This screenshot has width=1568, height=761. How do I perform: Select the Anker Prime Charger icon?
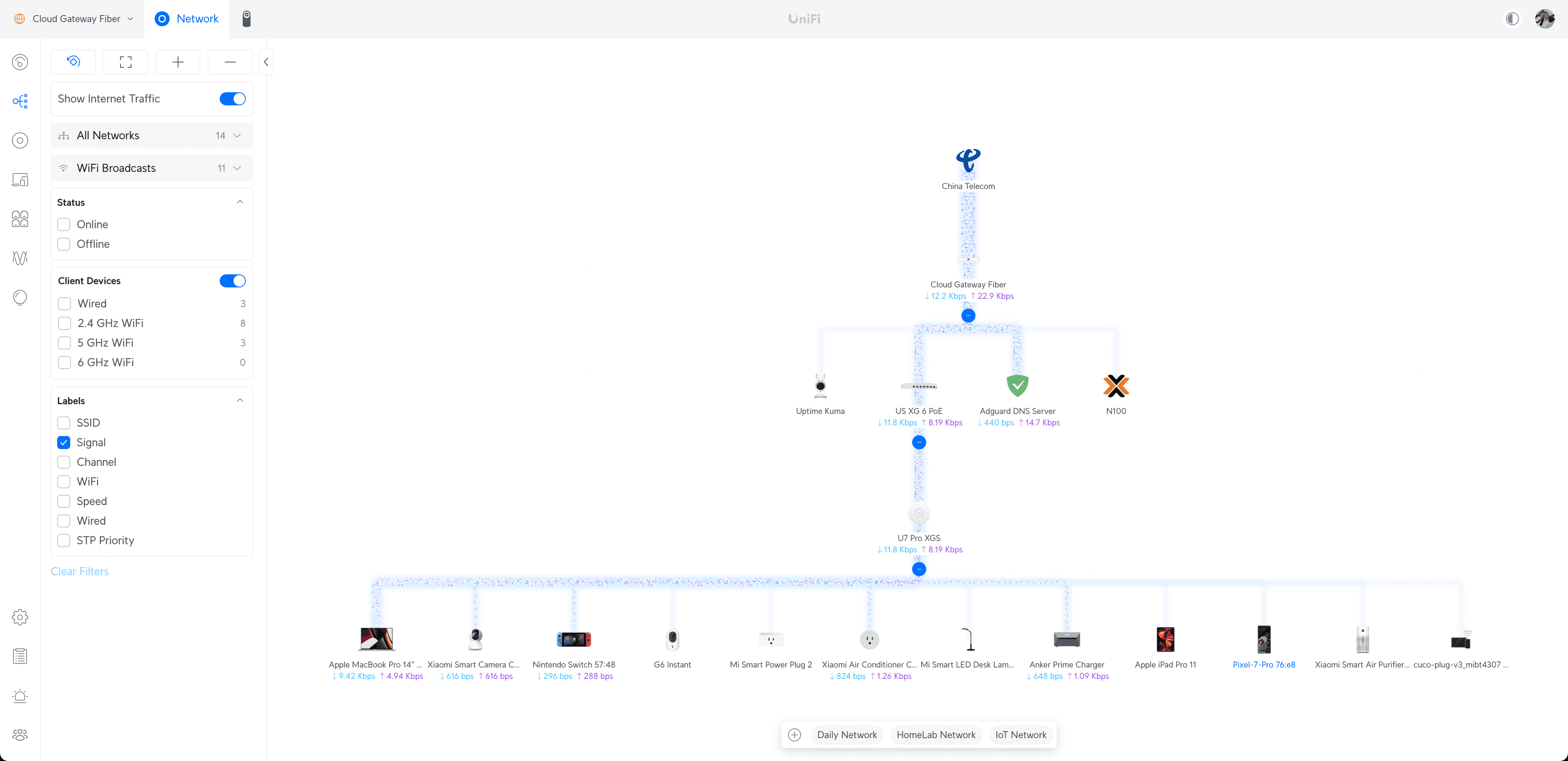[1067, 639]
